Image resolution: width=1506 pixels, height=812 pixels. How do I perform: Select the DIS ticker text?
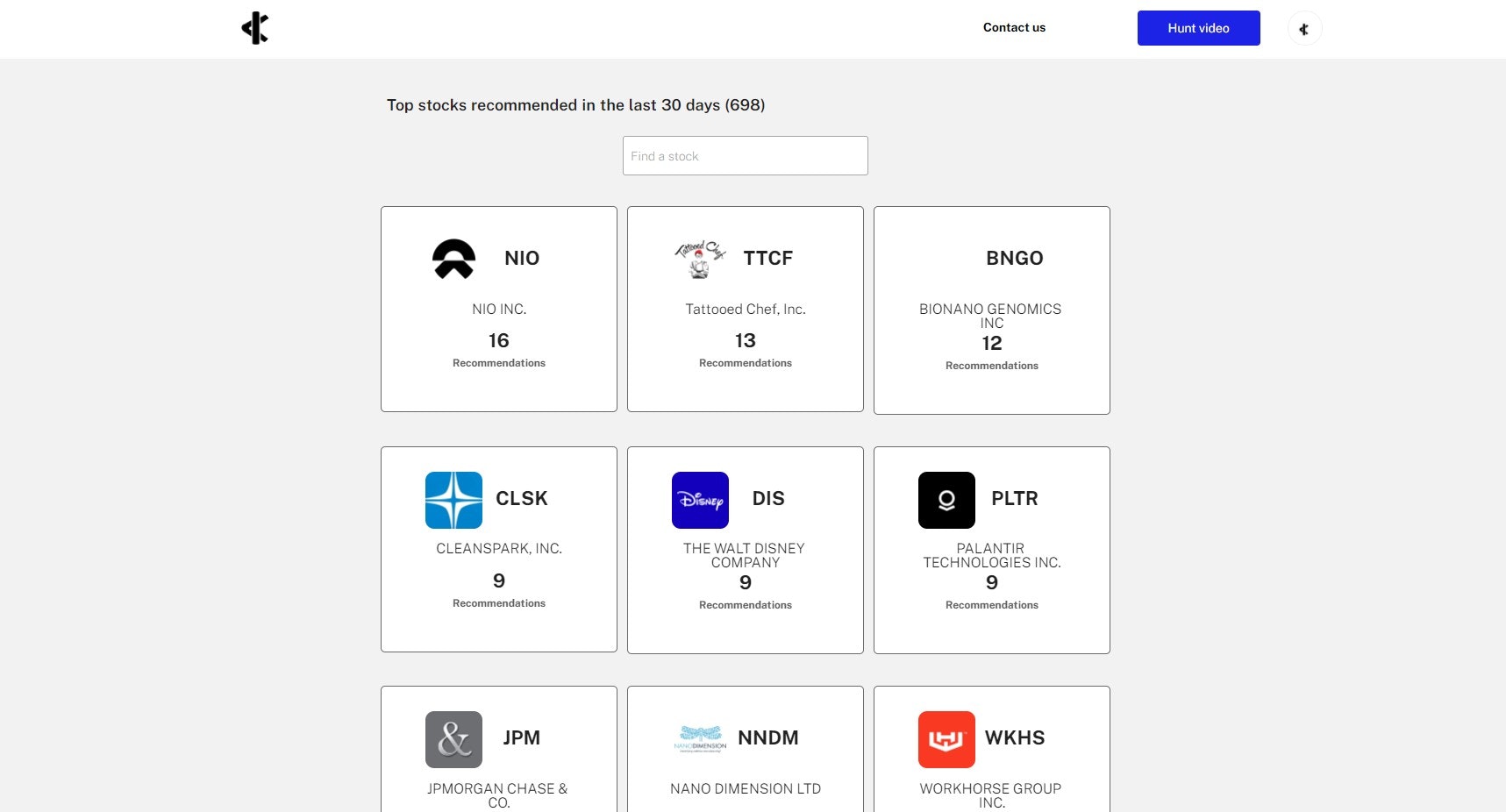[768, 498]
